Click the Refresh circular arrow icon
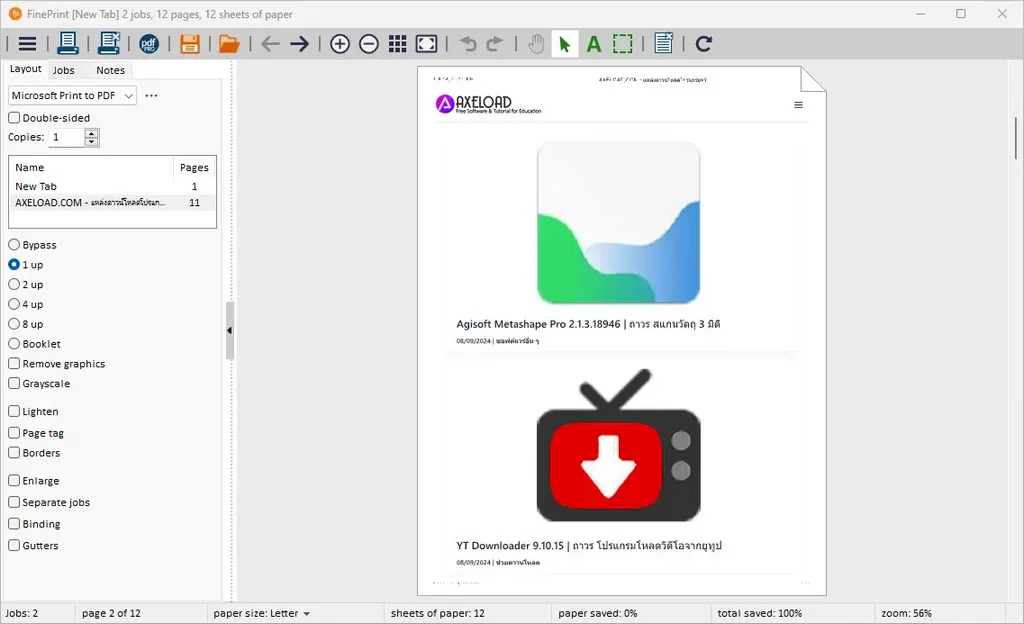 click(x=703, y=44)
